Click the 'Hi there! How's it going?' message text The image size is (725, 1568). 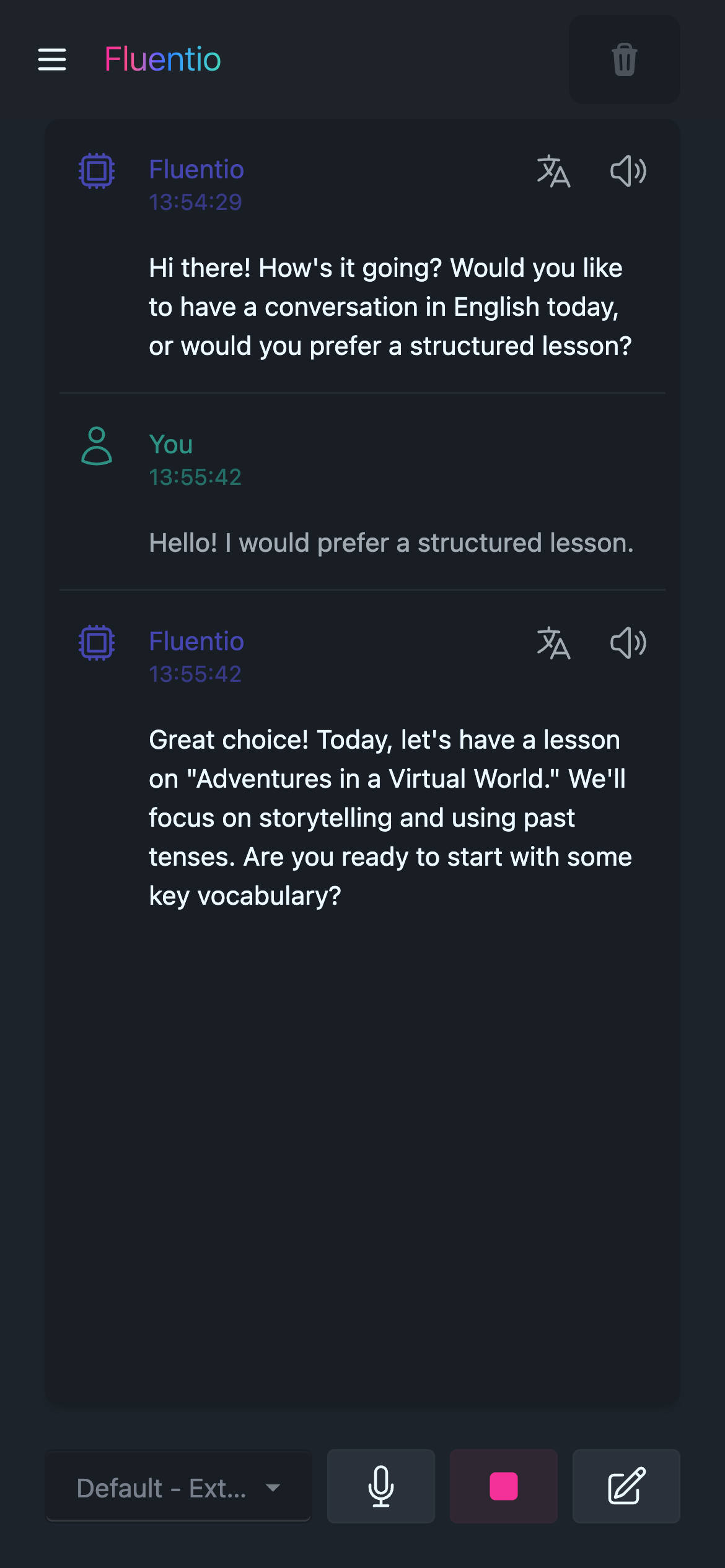(390, 307)
